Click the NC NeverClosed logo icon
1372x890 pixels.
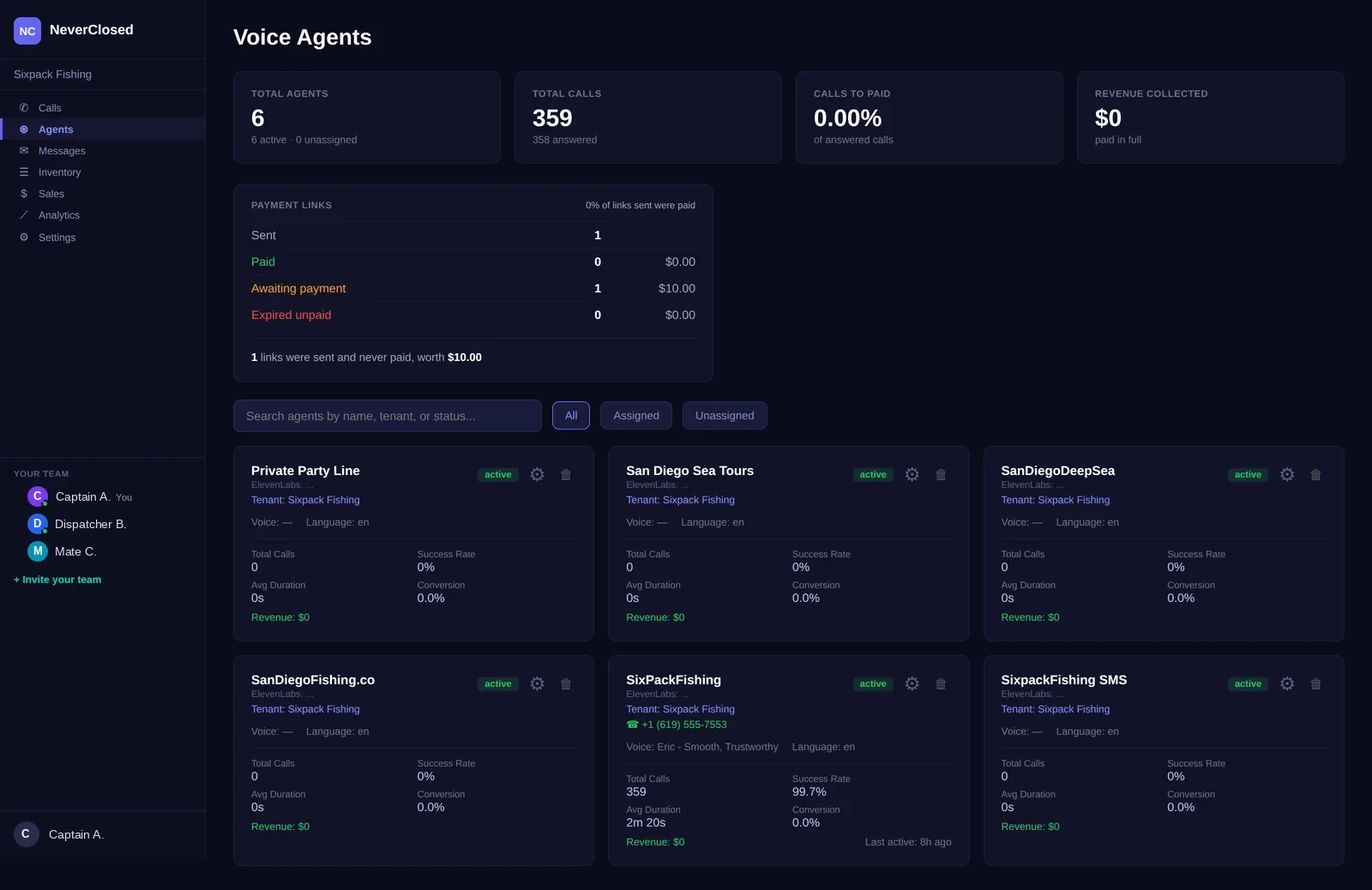(x=27, y=31)
